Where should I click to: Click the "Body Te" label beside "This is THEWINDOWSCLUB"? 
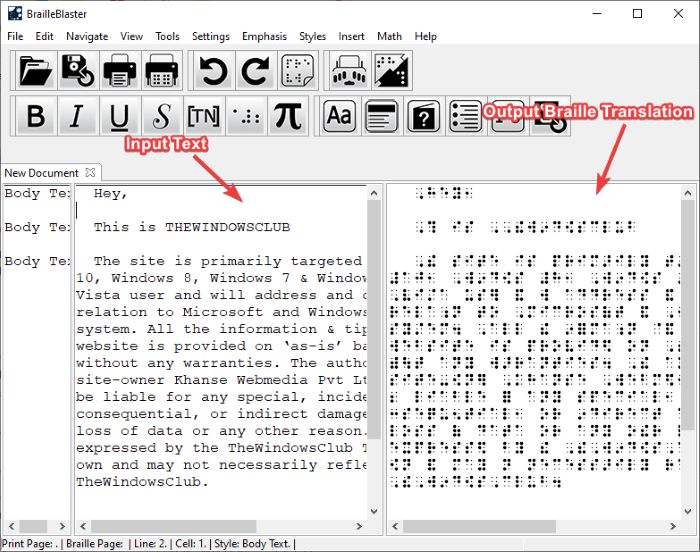37,227
